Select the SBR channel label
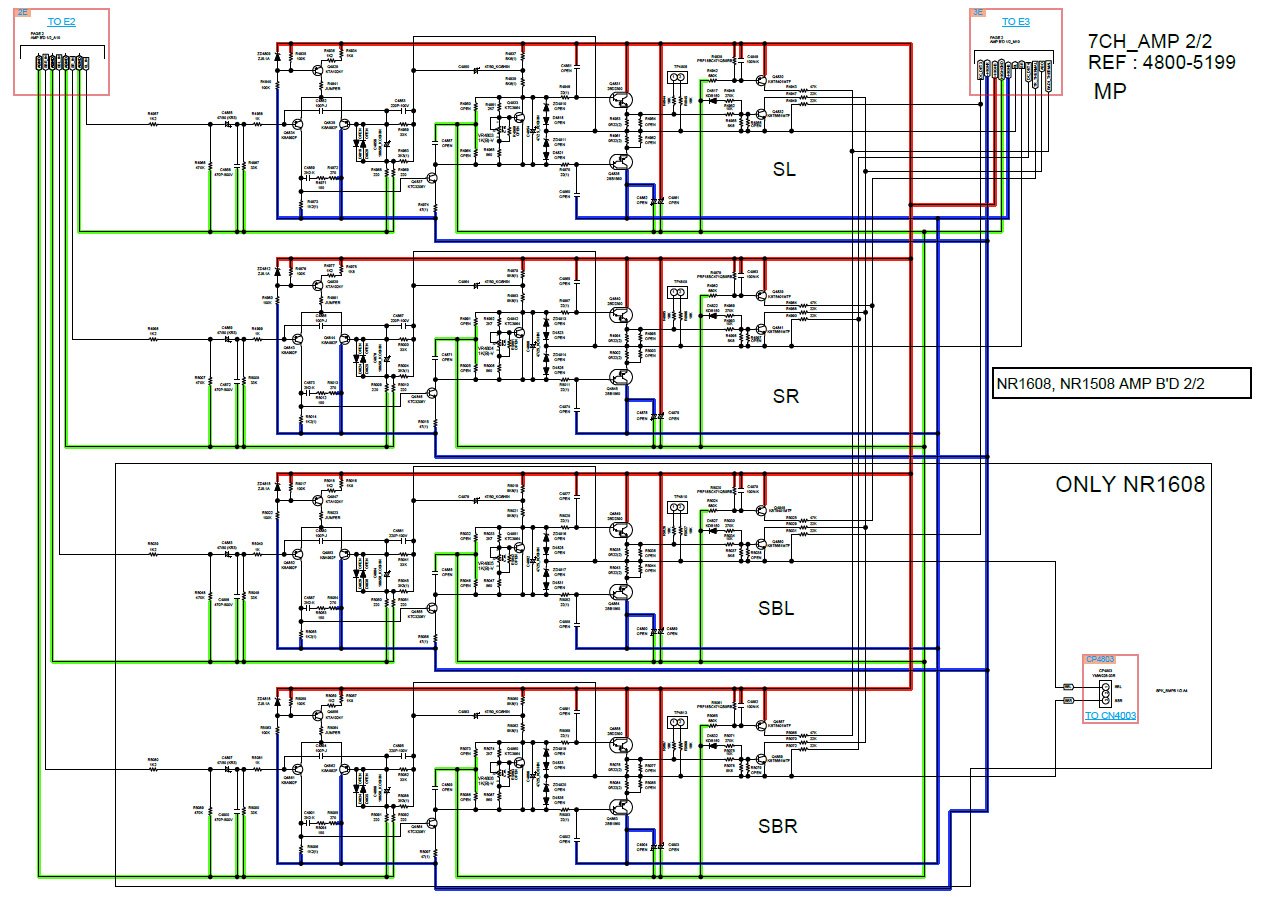Image resolution: width=1266 pixels, height=899 pixels. point(777,826)
